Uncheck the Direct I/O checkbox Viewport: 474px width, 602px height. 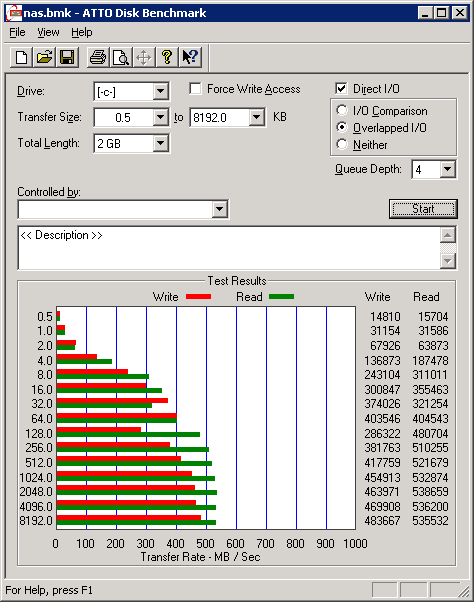[x=341, y=89]
